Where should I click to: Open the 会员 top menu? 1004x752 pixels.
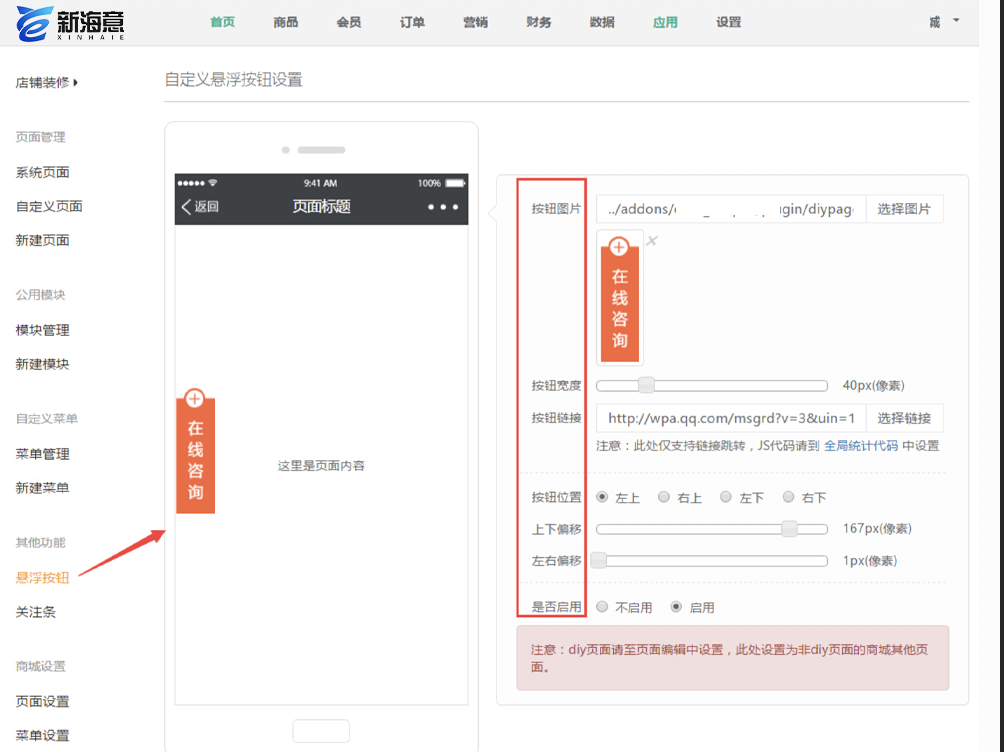pyautogui.click(x=349, y=22)
